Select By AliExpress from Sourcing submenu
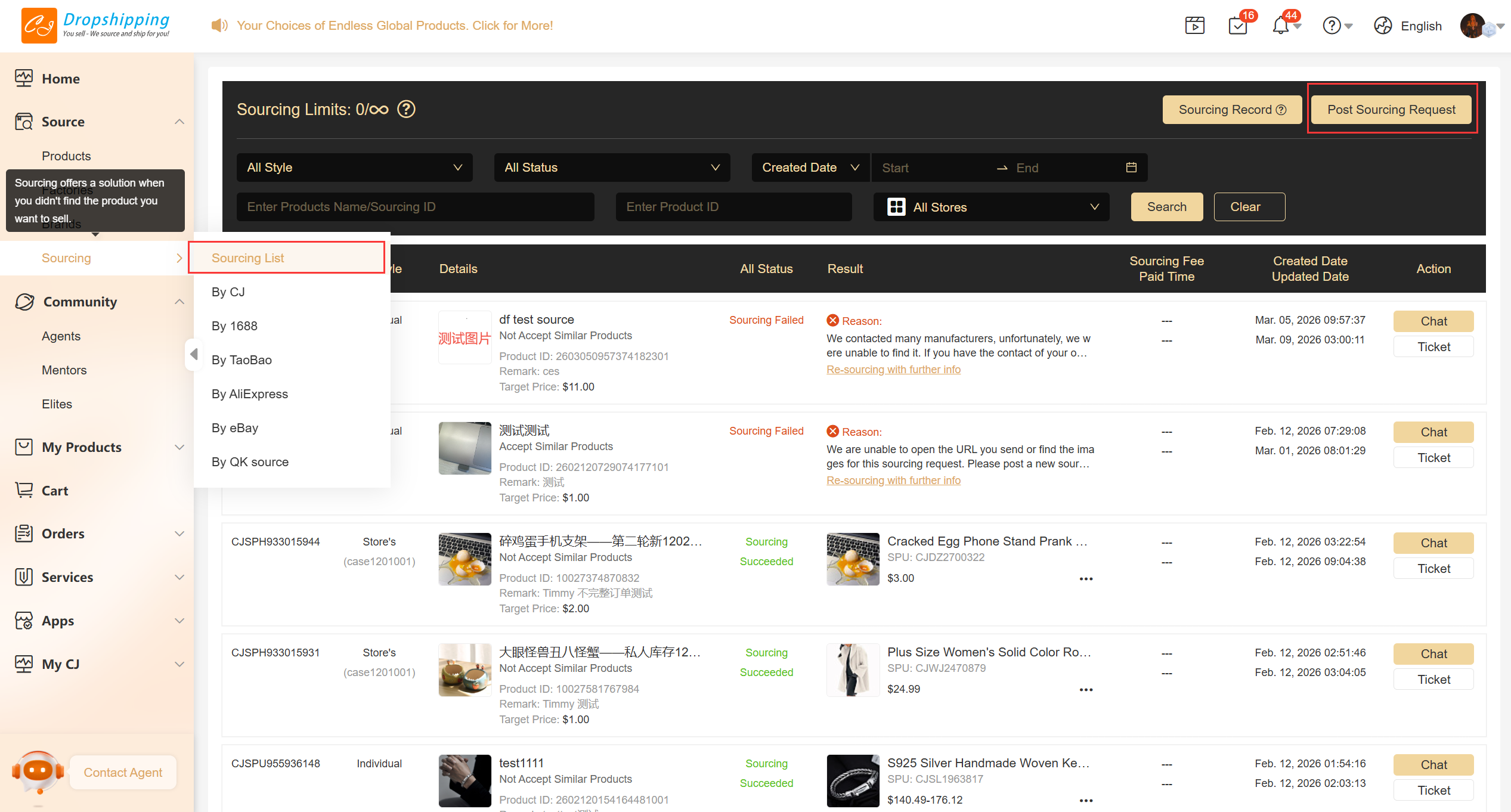The width and height of the screenshot is (1511, 812). click(x=250, y=394)
